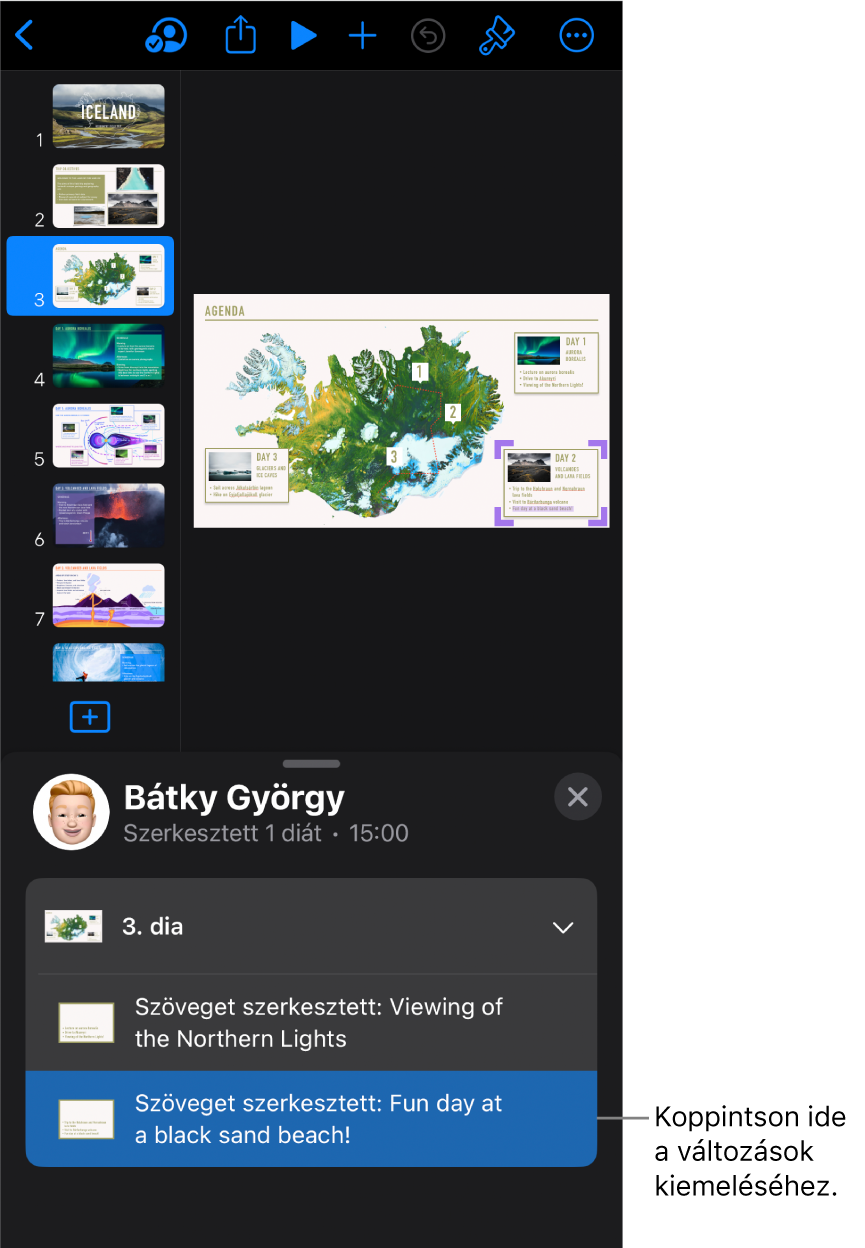The image size is (865, 1248).
Task: Tap the DAY 1 Aurora Borealis box on slide
Action: click(557, 363)
